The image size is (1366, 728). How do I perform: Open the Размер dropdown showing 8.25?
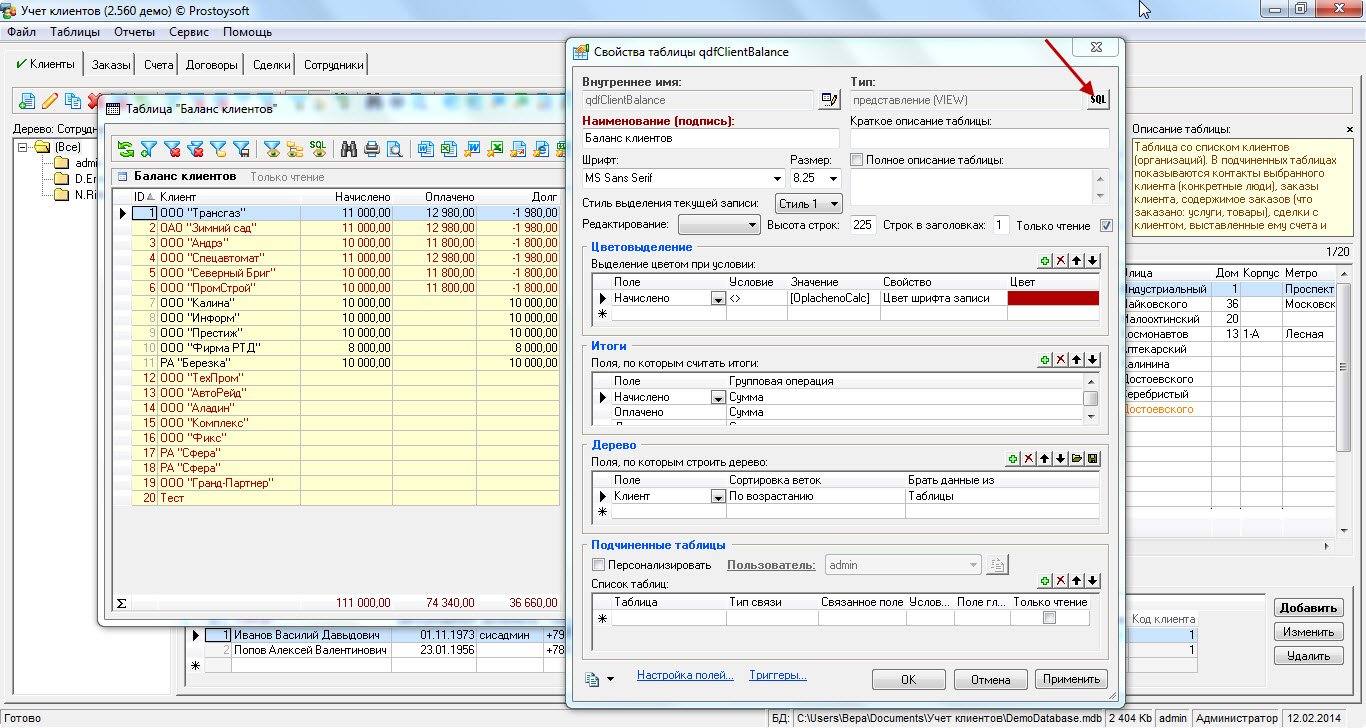click(833, 178)
